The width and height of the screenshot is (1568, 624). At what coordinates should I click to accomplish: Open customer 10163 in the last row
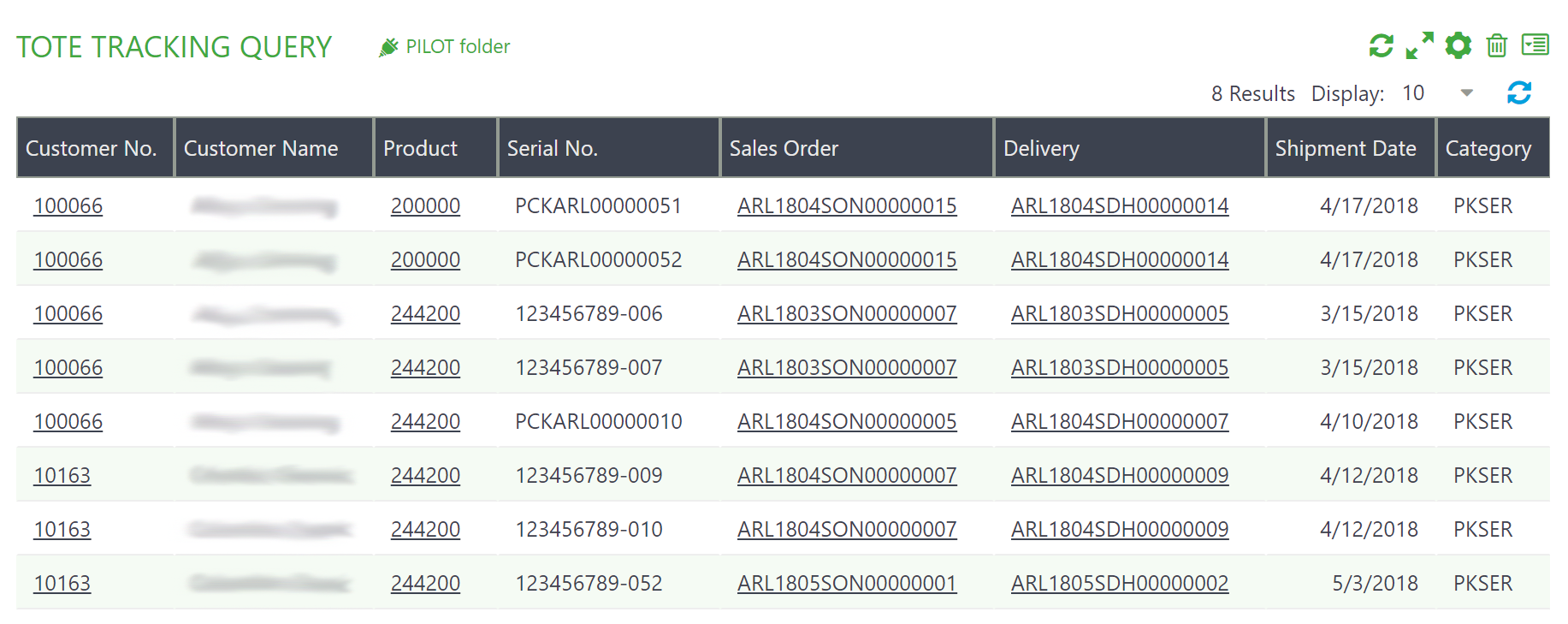point(62,583)
